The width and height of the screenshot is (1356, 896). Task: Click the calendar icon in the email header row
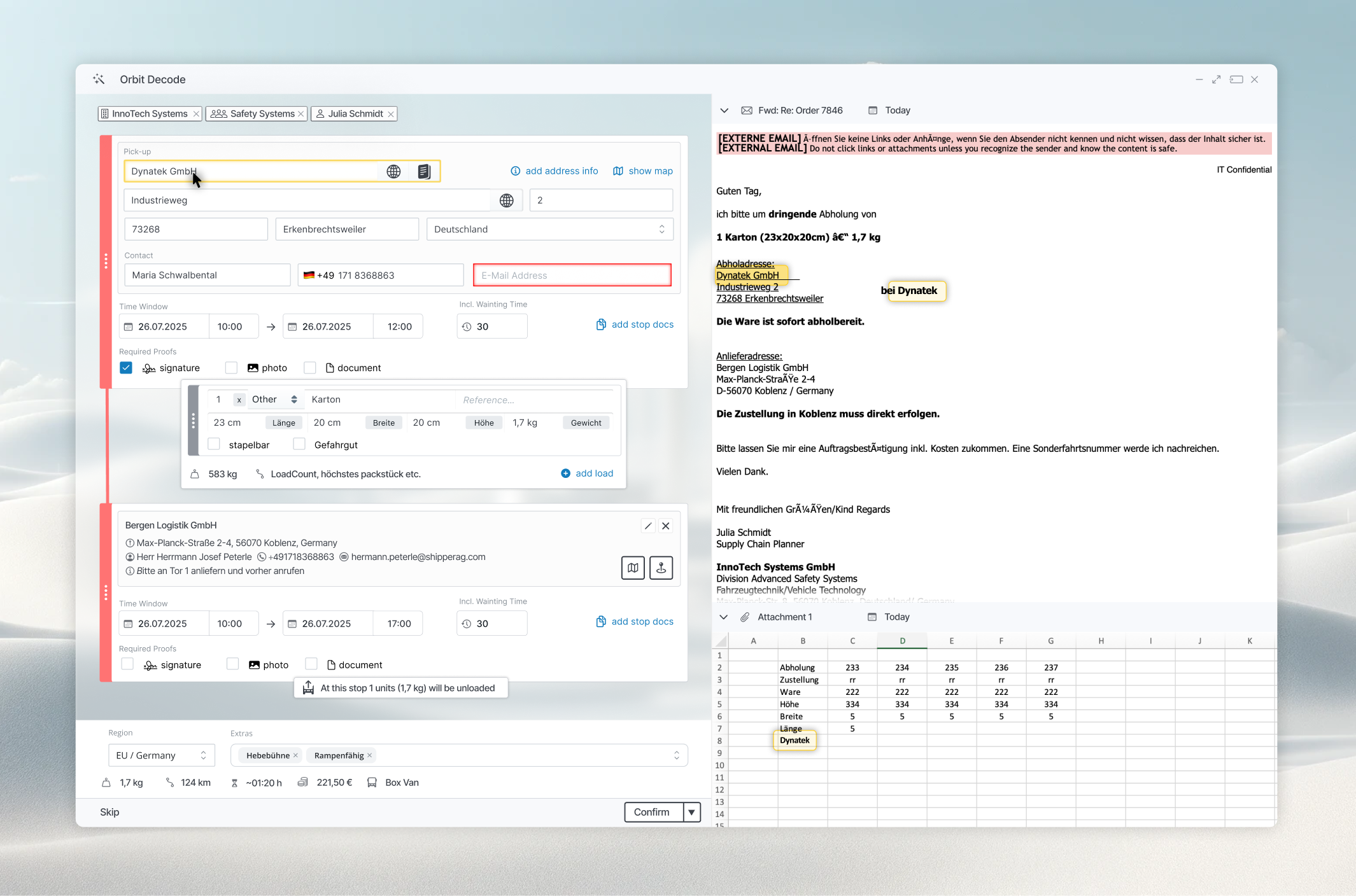873,111
